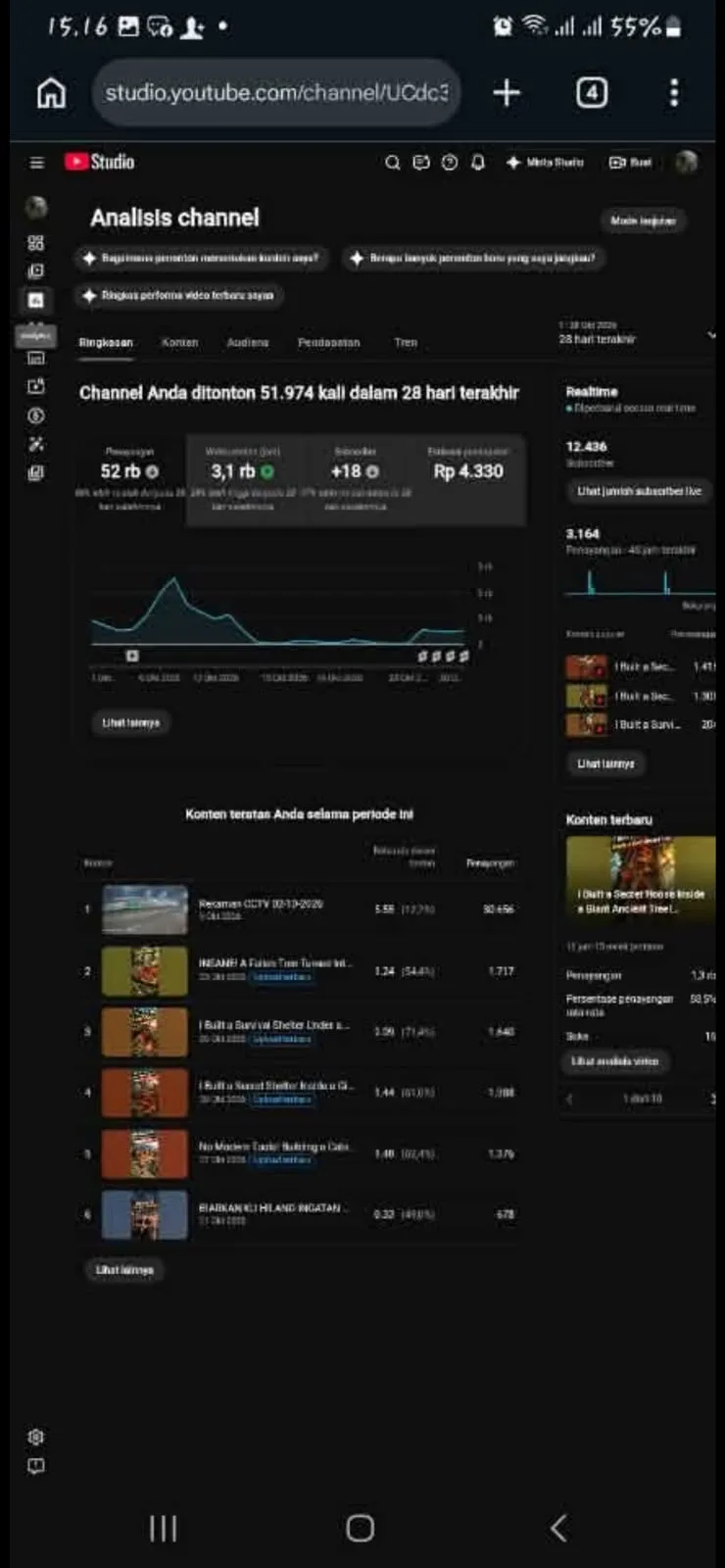
Task: Switch to the Tren tab
Action: click(406, 342)
